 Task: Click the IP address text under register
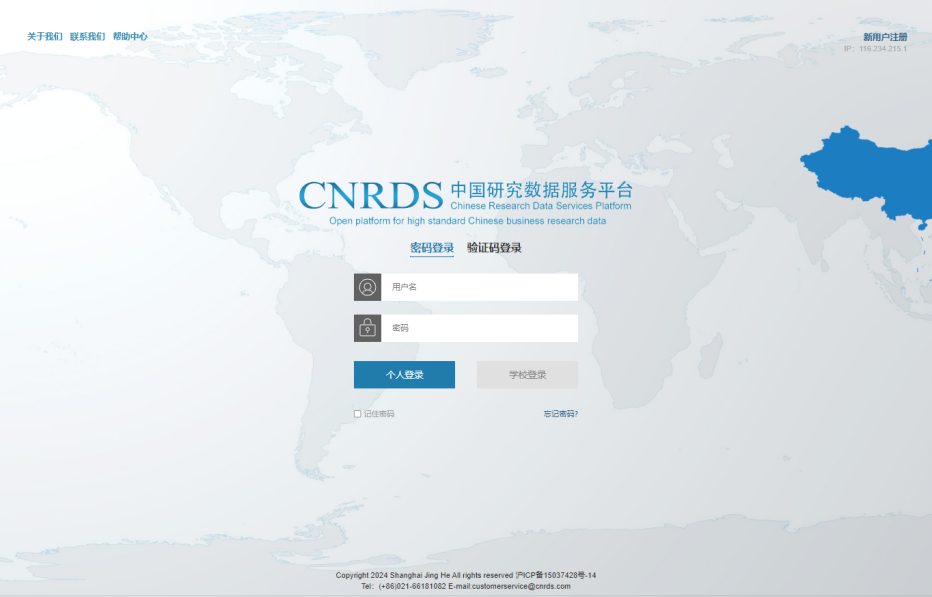(875, 48)
